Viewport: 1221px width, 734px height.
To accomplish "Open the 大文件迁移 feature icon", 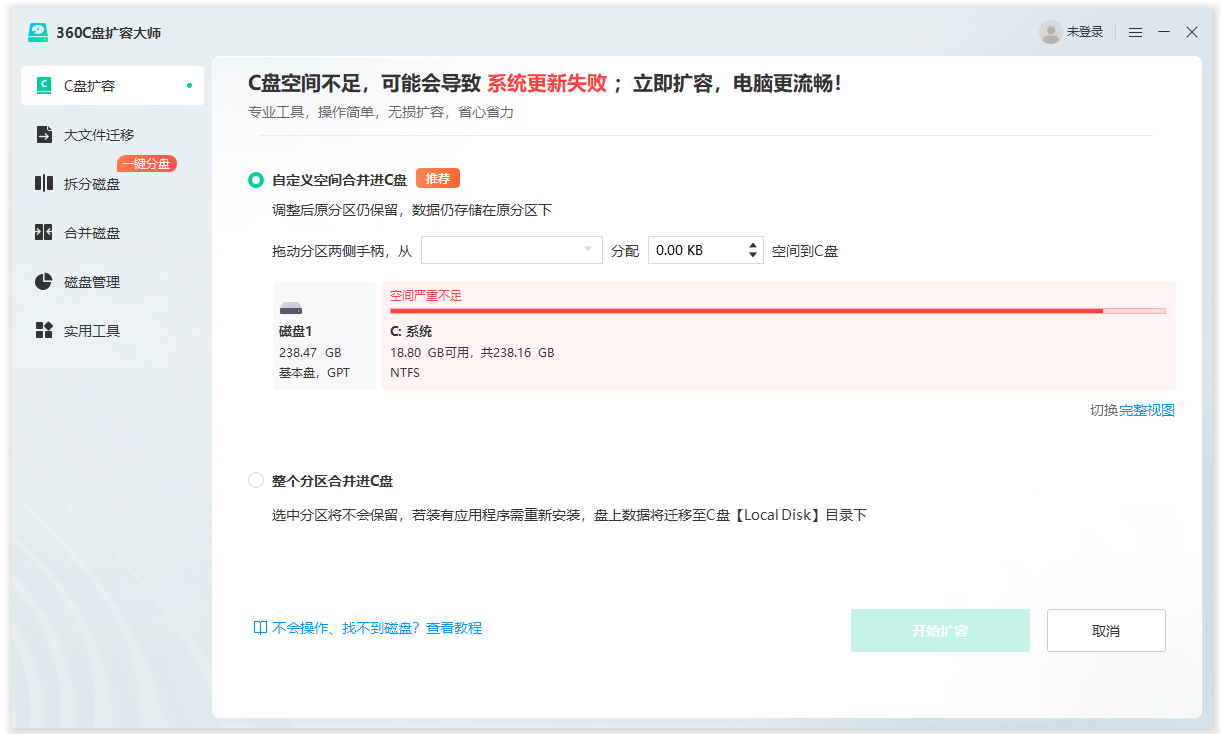I will [43, 134].
